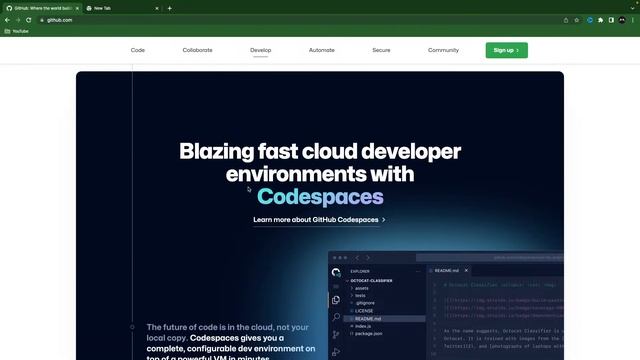The image size is (640, 360).
Task: Click the browser back arrow
Action: 7,20
